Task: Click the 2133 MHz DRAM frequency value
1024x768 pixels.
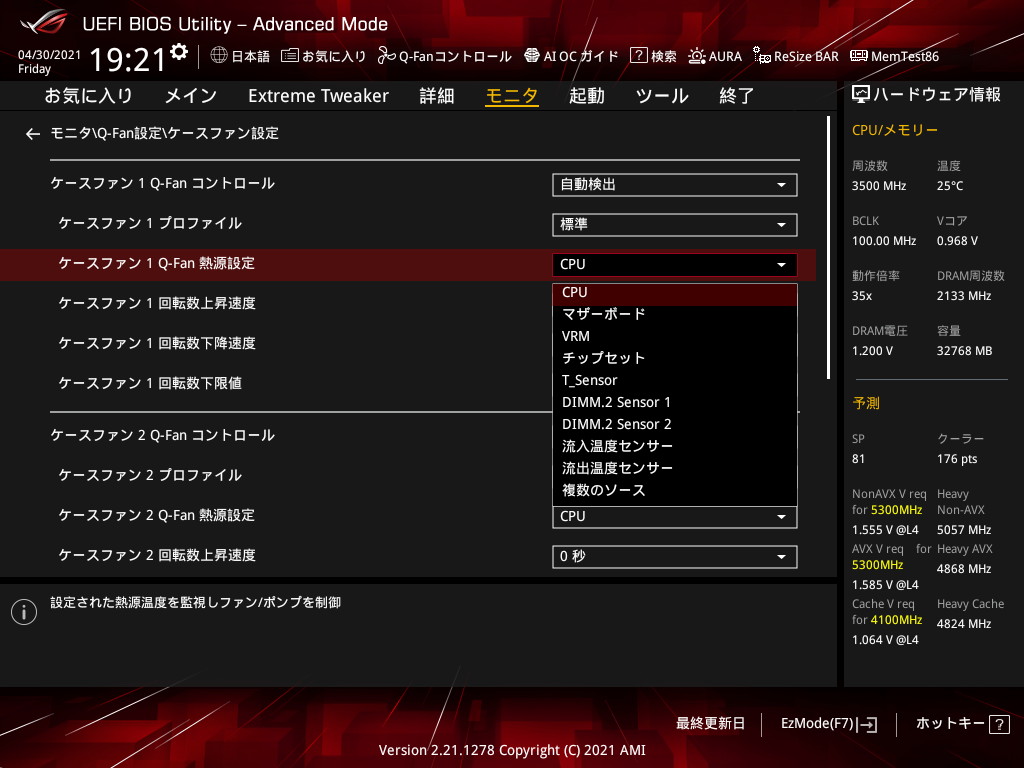Action: [x=964, y=296]
